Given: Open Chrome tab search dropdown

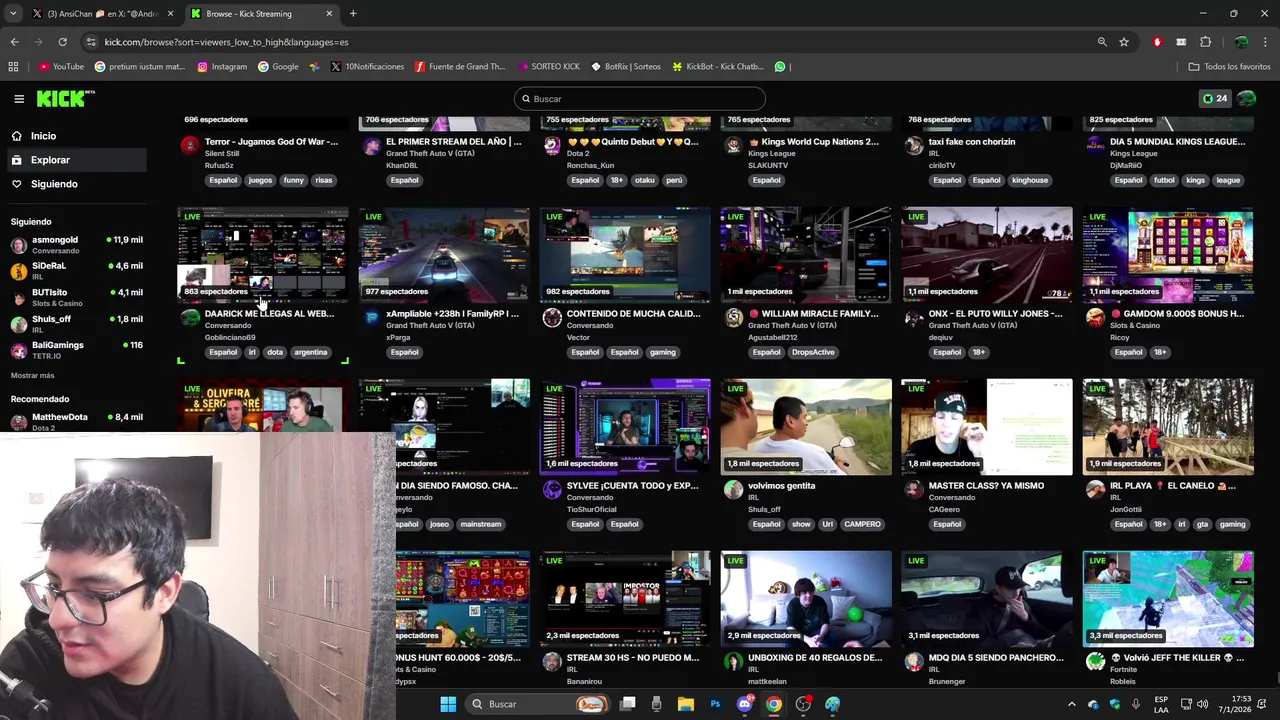Looking at the screenshot, I should (13, 14).
